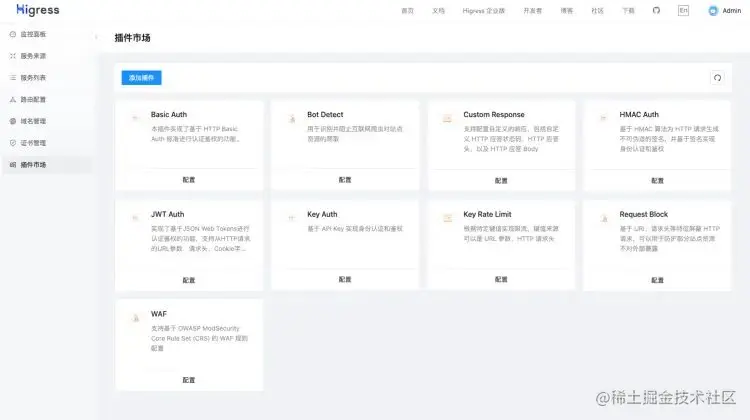750x420 pixels.
Task: Click the Key Auth description about API Key
Action: coord(355,229)
